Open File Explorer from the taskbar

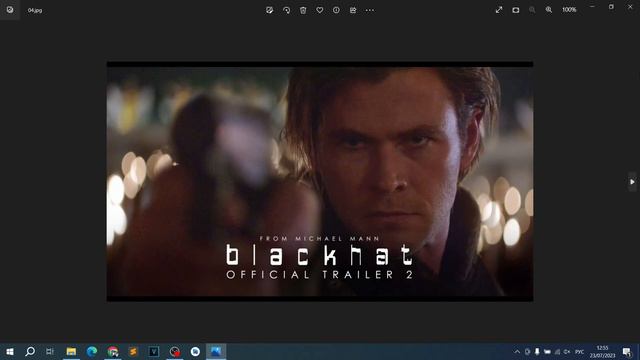click(71, 351)
